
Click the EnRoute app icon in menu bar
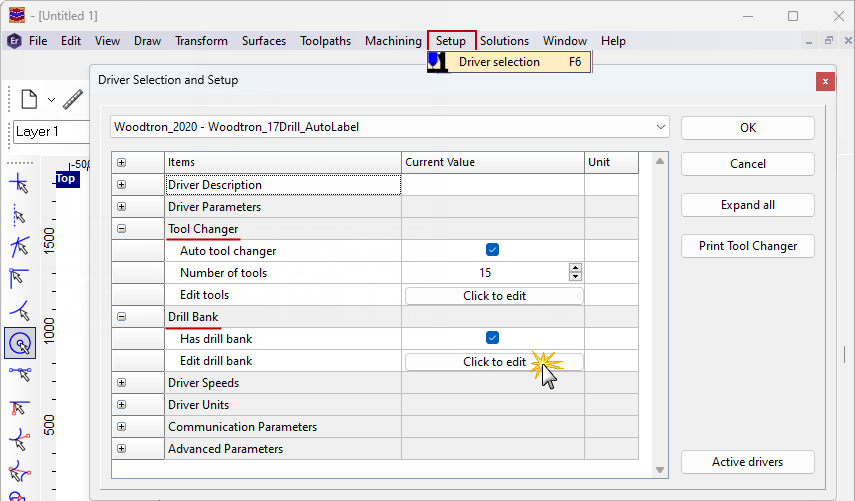coord(14,41)
